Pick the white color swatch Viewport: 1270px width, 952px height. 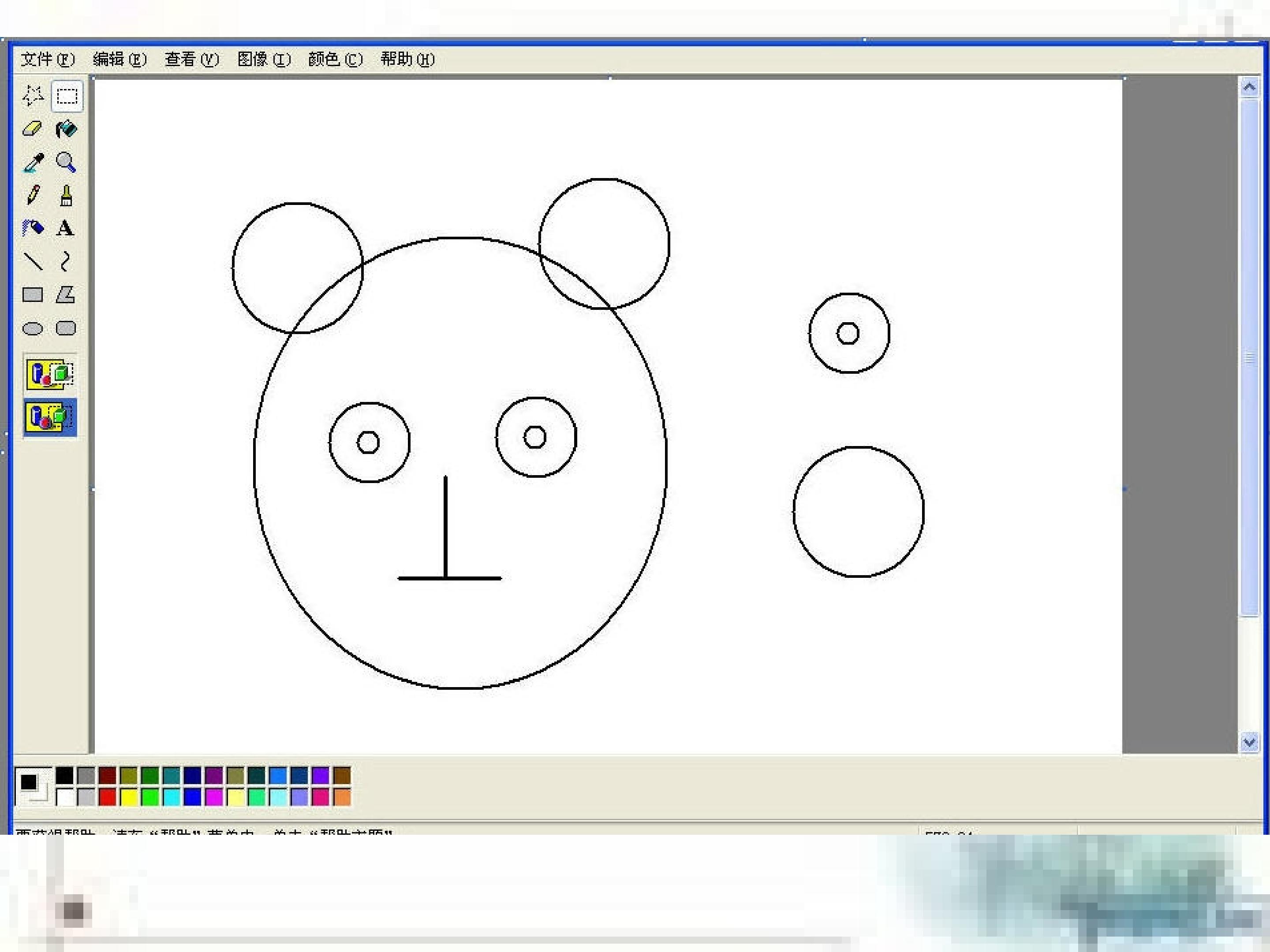coord(64,796)
